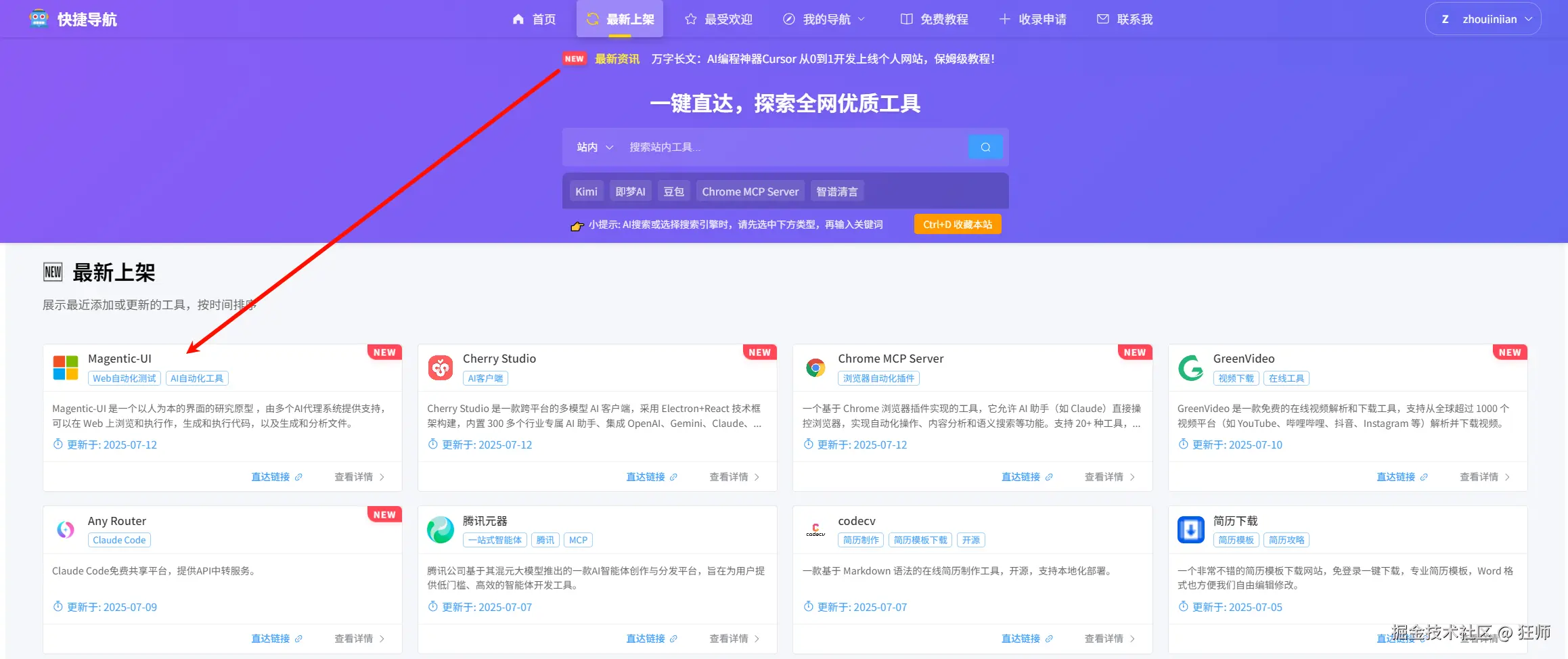Click the robot logo of 快捷导航

[39, 19]
